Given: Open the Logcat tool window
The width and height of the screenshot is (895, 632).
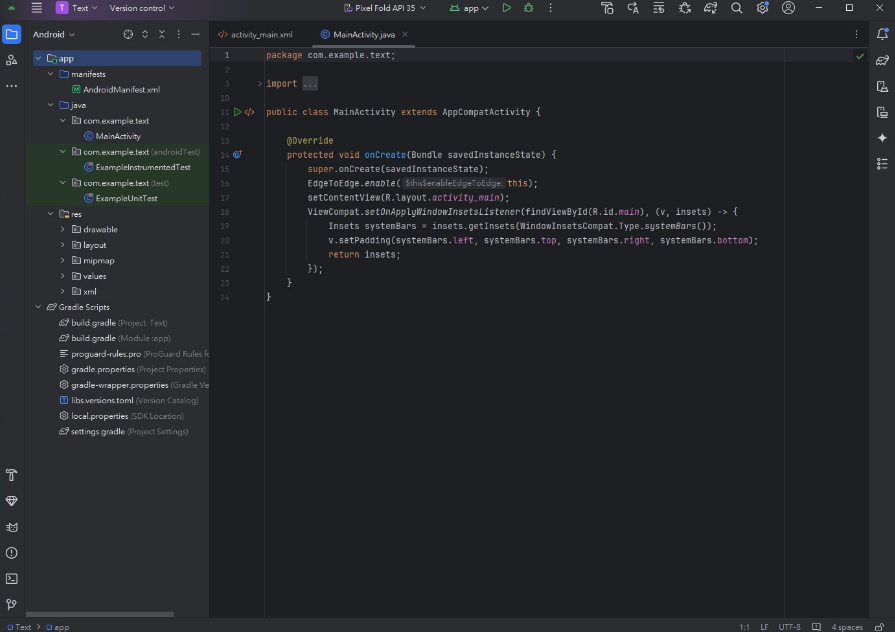Looking at the screenshot, I should (x=12, y=527).
